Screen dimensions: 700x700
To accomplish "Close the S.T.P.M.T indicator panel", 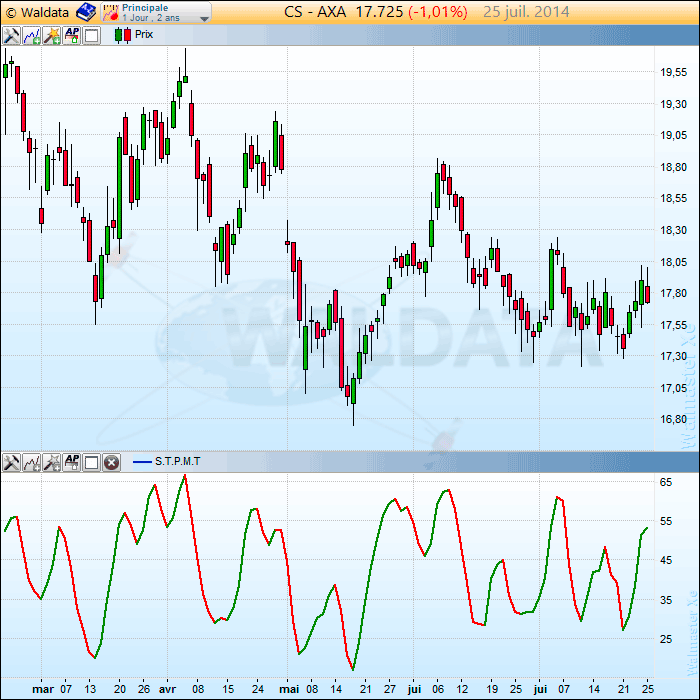I will (111, 462).
